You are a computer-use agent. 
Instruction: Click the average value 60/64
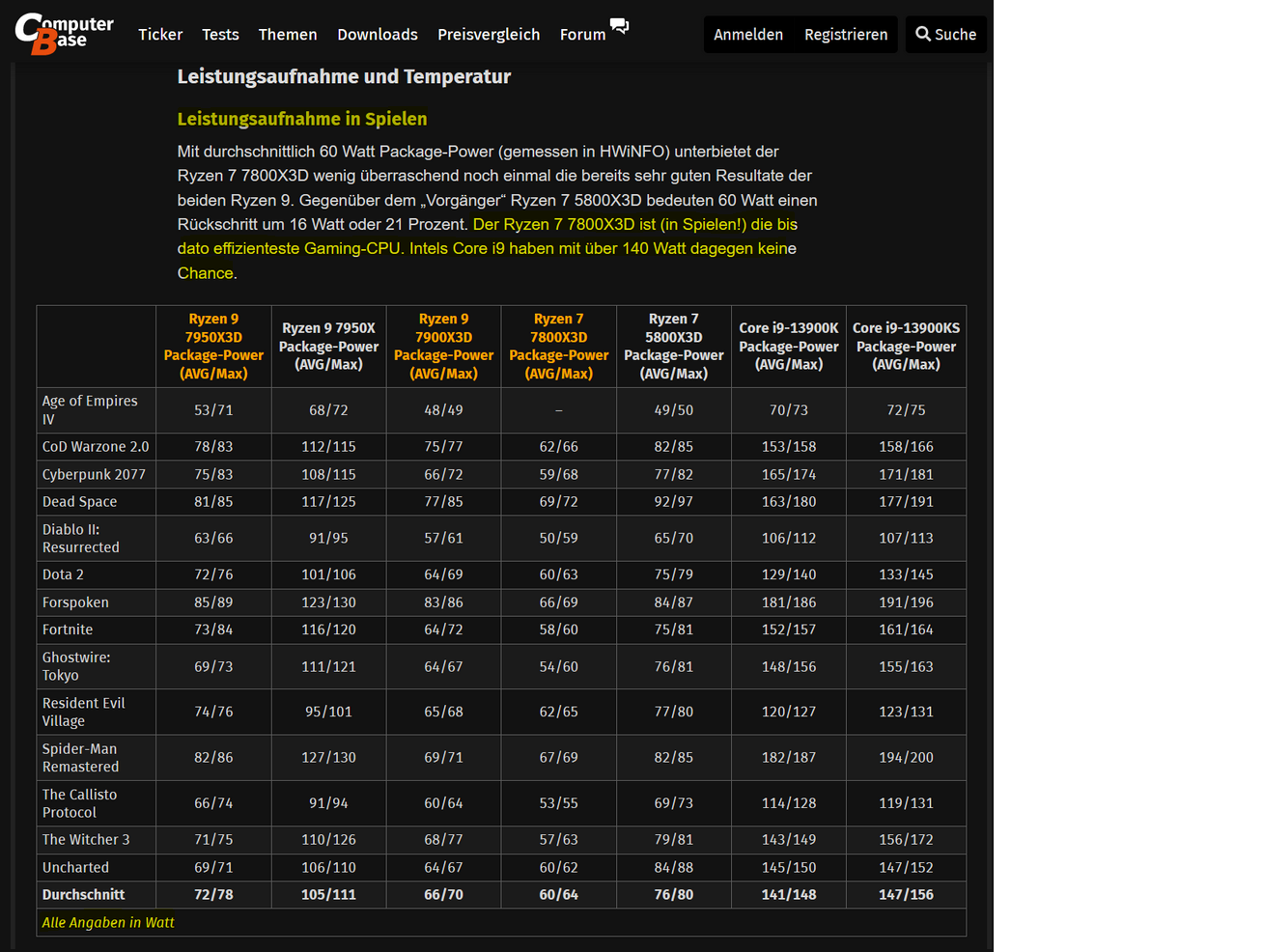tap(558, 895)
